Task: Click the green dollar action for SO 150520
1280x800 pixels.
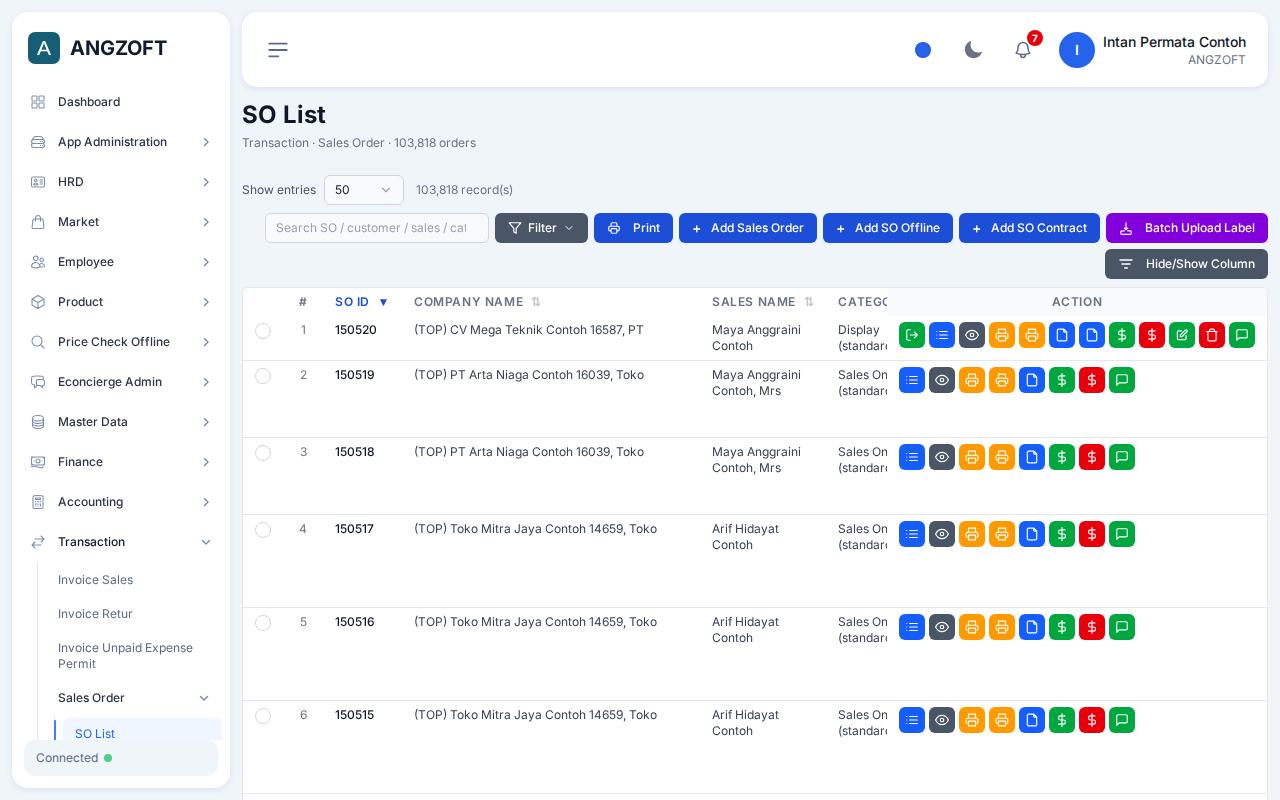Action: coord(1122,335)
